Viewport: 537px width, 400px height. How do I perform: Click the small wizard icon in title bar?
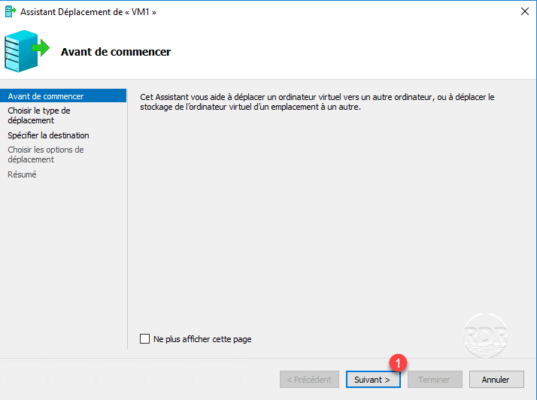click(x=10, y=12)
